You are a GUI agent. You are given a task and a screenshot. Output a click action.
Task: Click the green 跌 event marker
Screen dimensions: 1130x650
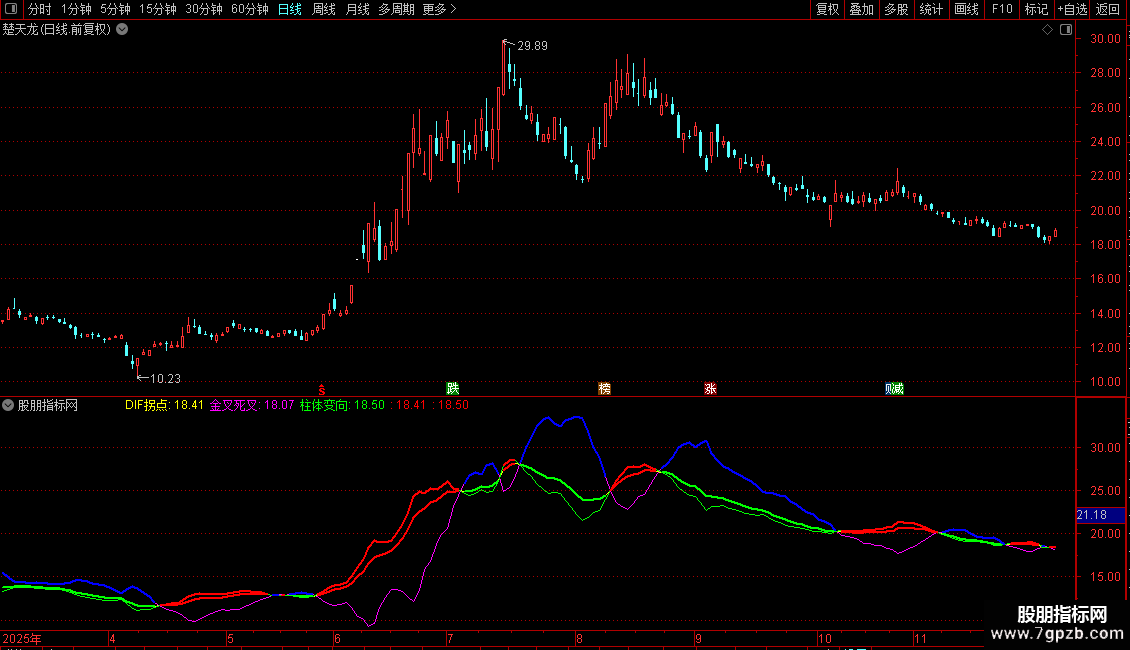coord(453,389)
